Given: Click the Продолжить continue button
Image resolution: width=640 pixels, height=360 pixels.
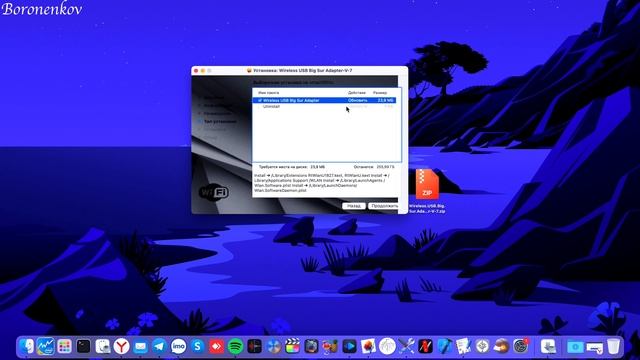Looking at the screenshot, I should click(383, 206).
